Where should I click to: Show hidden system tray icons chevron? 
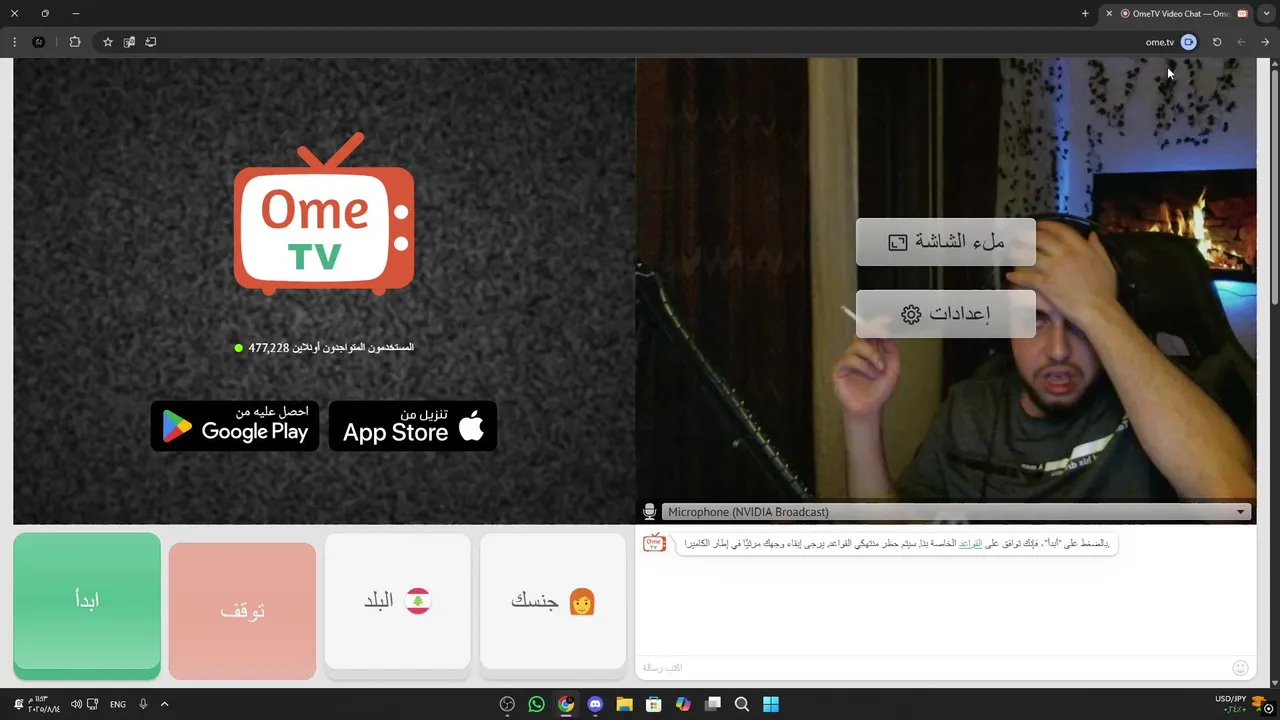coord(164,704)
